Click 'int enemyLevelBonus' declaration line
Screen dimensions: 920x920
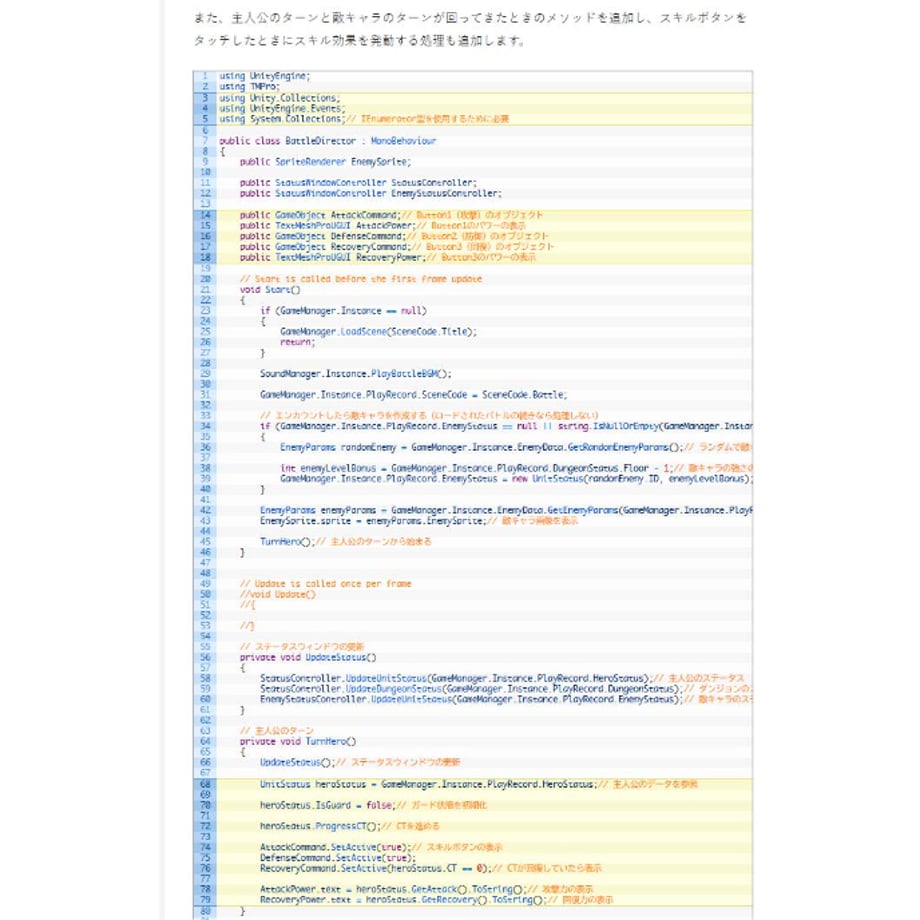[x=516, y=468]
